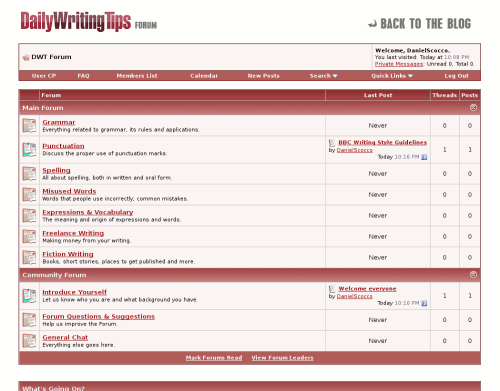This screenshot has width=500, height=391.
Task: Click the Main Forum category title
Action: pos(43,108)
